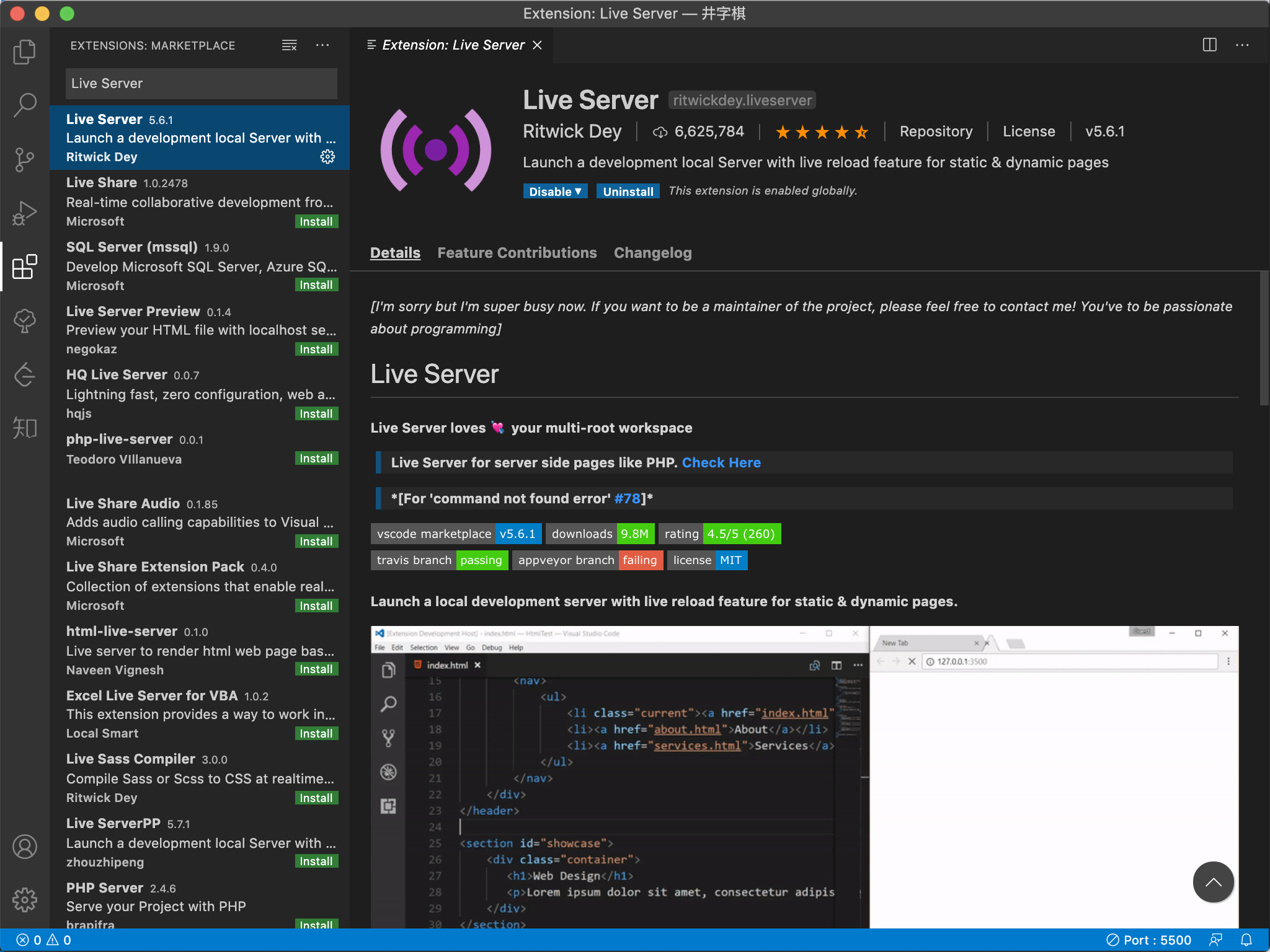
Task: Click the Manage gear in activity bar
Action: (25, 899)
